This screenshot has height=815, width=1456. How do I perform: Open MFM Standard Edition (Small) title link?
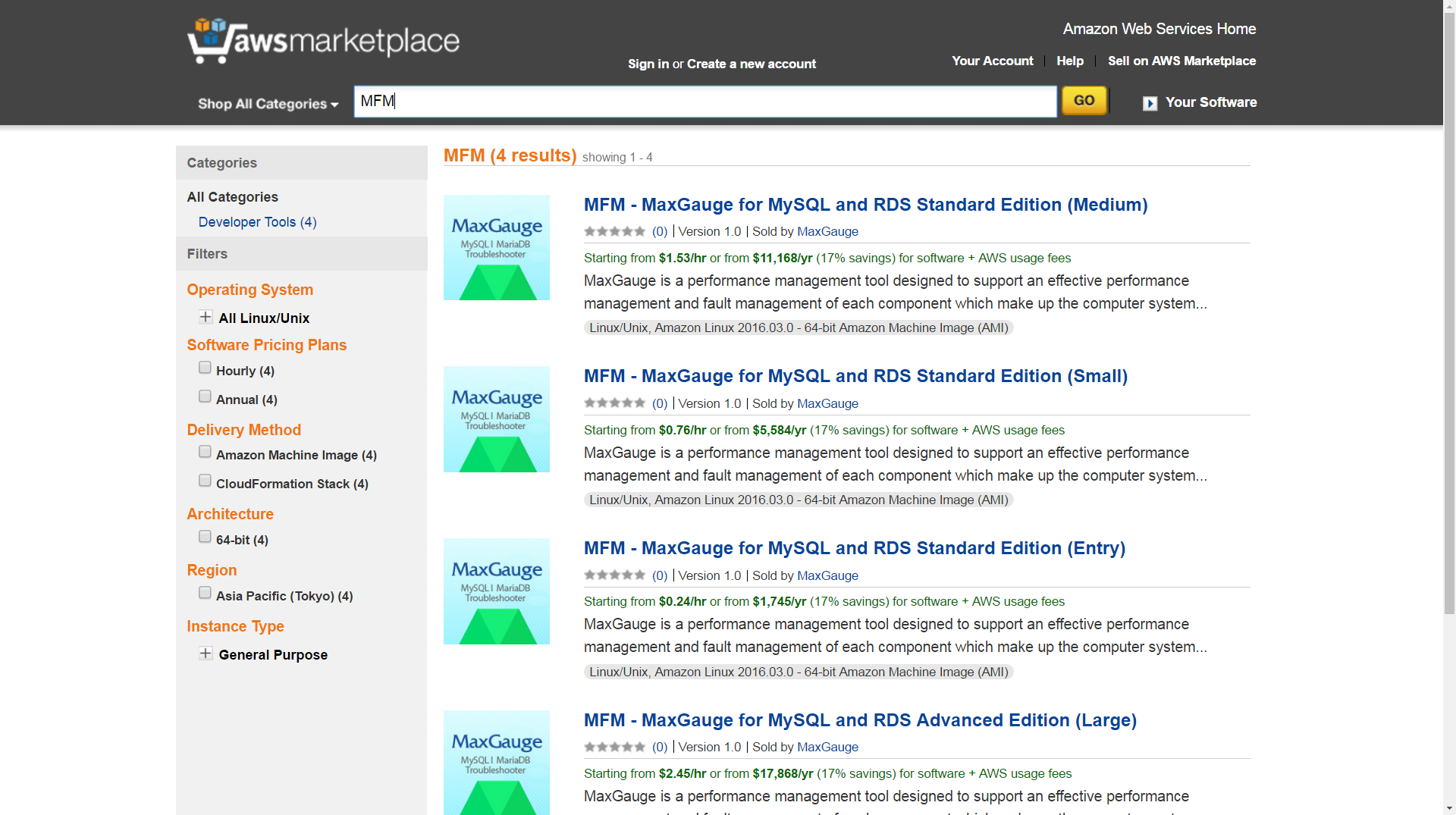tap(855, 376)
